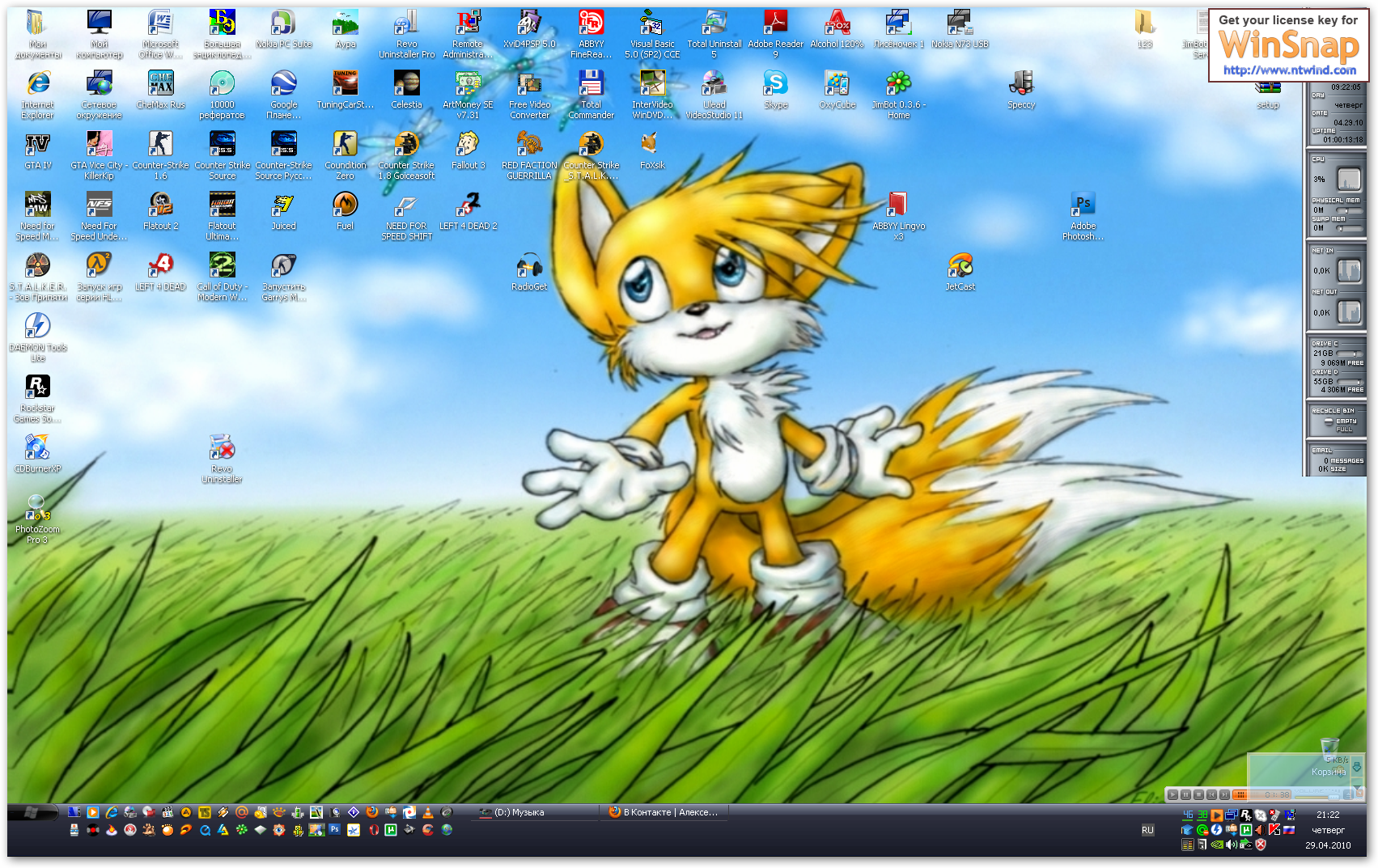1378x868 pixels.
Task: Open the DAEMON Tools Lite desktop shortcut
Action: click(38, 337)
